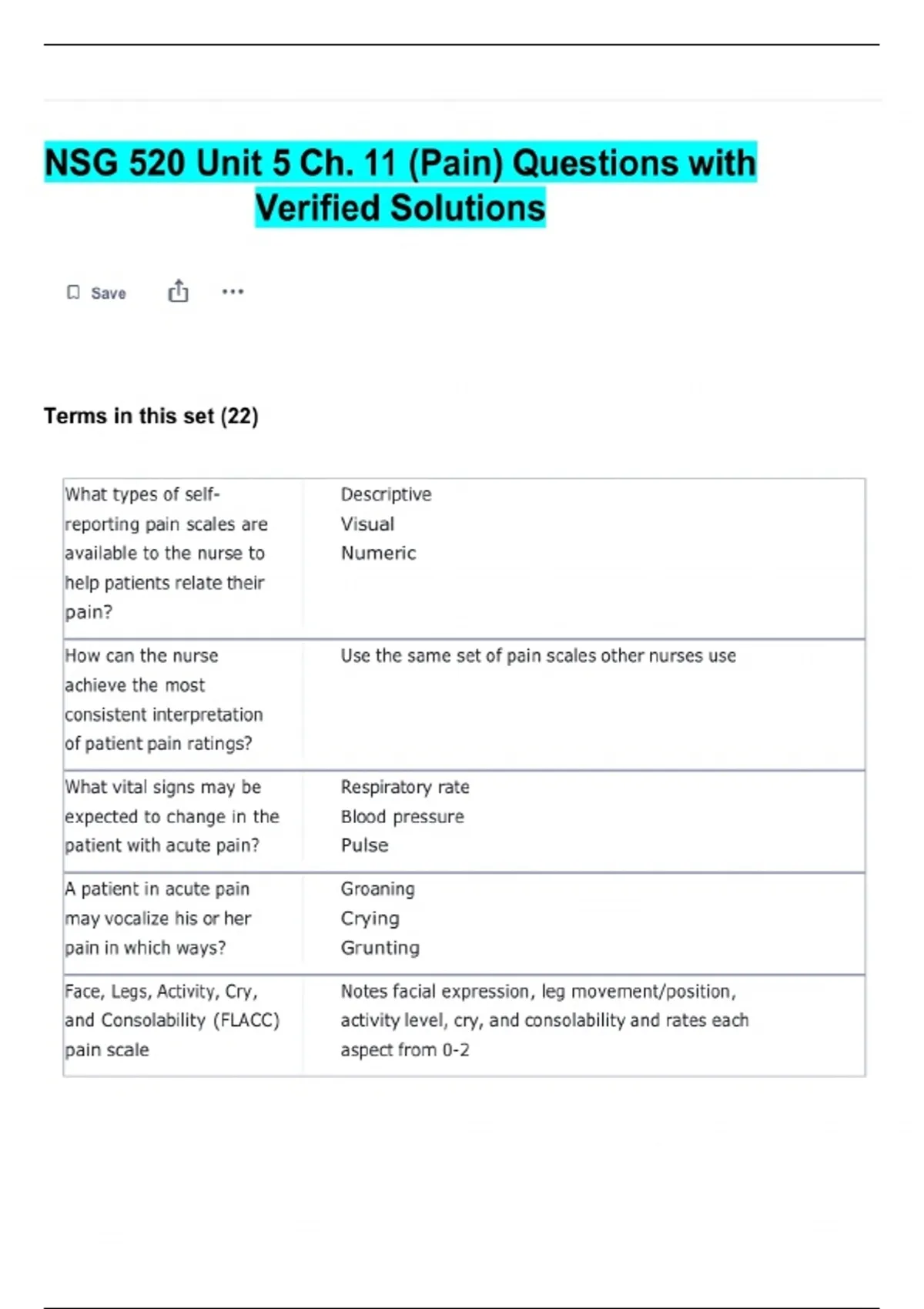The width and height of the screenshot is (924, 1309).
Task: Select the 'Terms in this set (22)' heading
Action: (151, 416)
